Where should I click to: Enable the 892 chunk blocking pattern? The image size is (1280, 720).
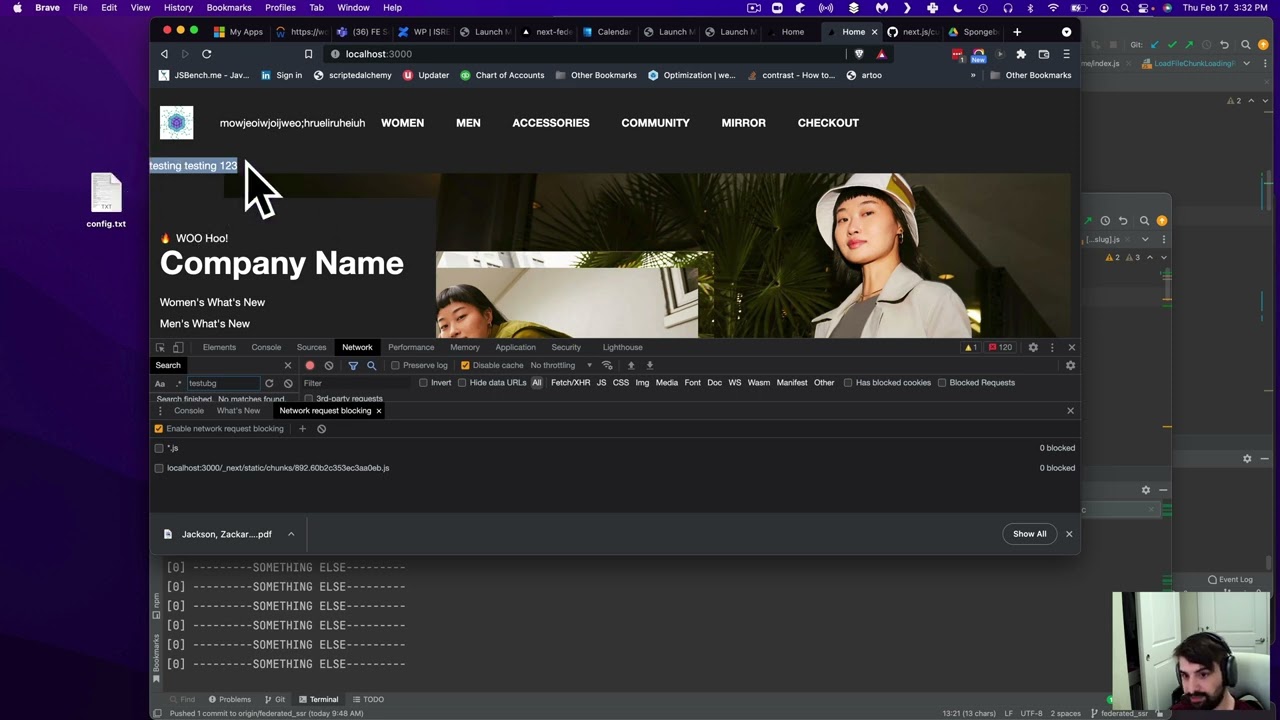click(159, 468)
